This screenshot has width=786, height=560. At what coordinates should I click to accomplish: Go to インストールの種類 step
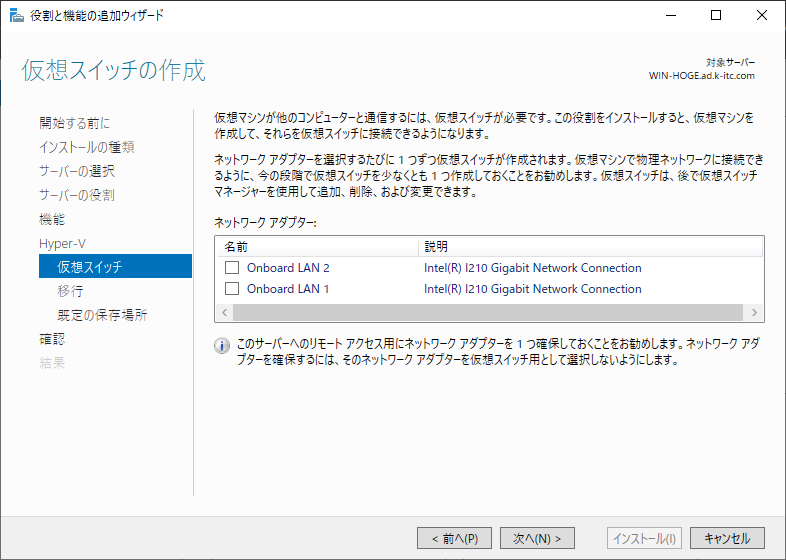pyautogui.click(x=87, y=147)
